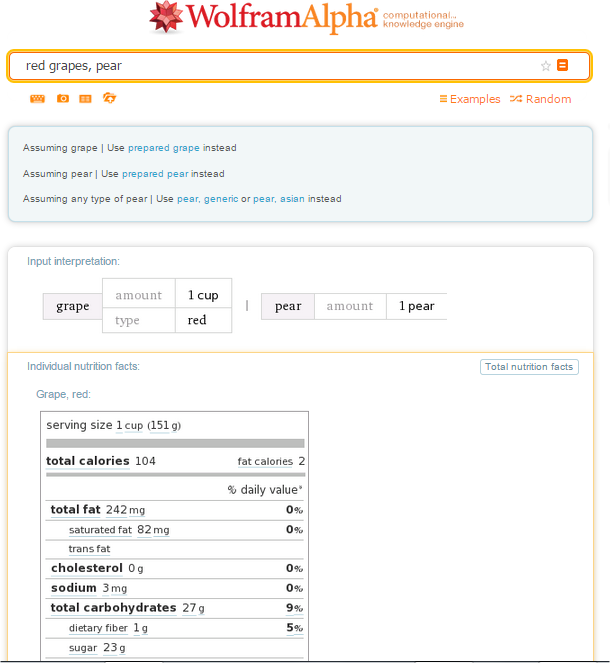The width and height of the screenshot is (610, 663).
Task: Click the favorite star icon in search box
Action: 546,66
